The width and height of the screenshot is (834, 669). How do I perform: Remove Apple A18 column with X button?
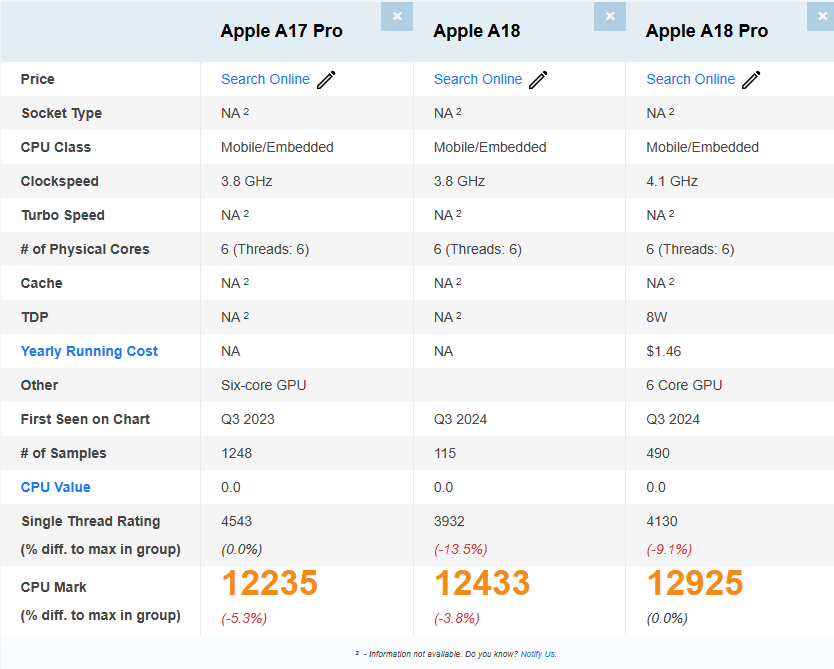(x=609, y=16)
